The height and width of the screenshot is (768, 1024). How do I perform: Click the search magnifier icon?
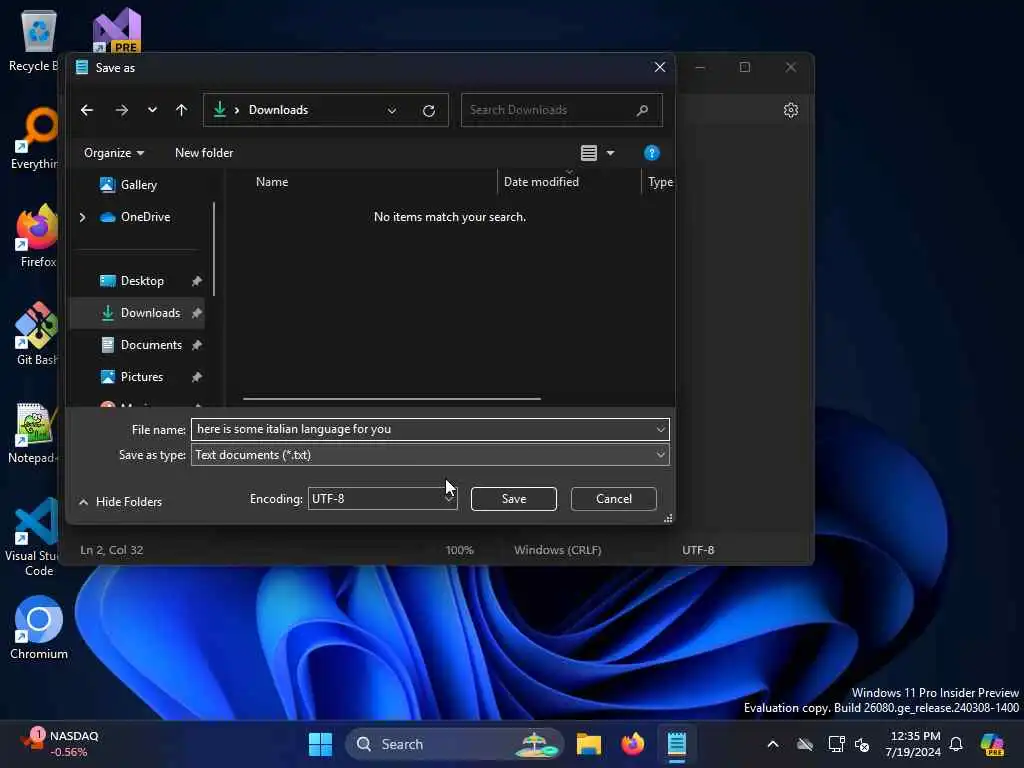(x=643, y=110)
